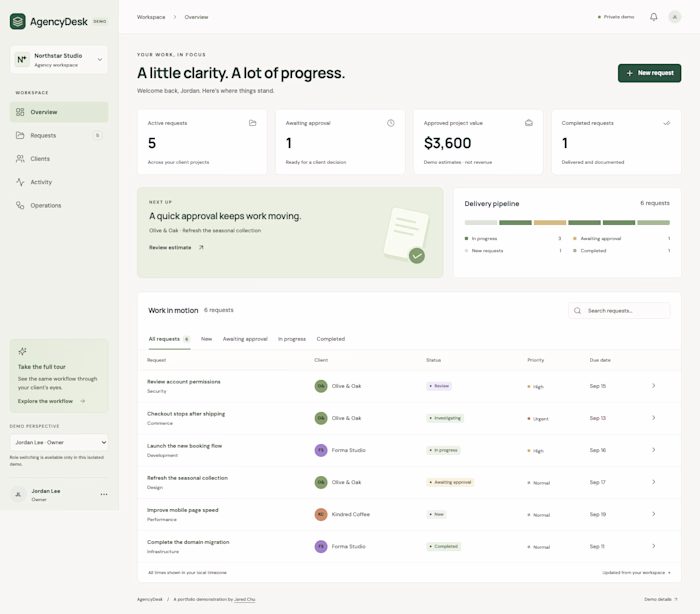Click the Clients people icon in sidebar
700x614 pixels.
[x=20, y=159]
